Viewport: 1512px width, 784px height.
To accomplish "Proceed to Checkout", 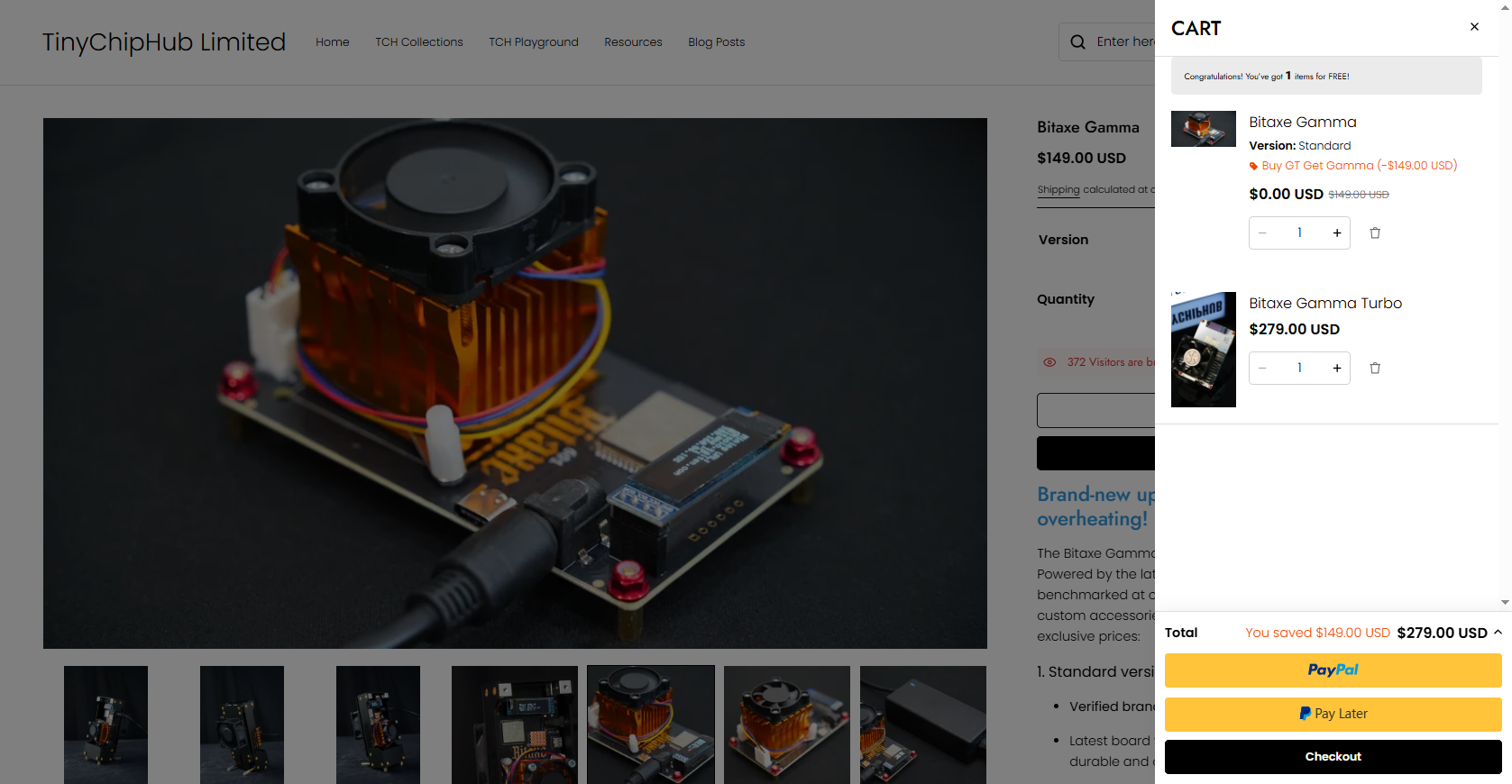I will coord(1333,757).
